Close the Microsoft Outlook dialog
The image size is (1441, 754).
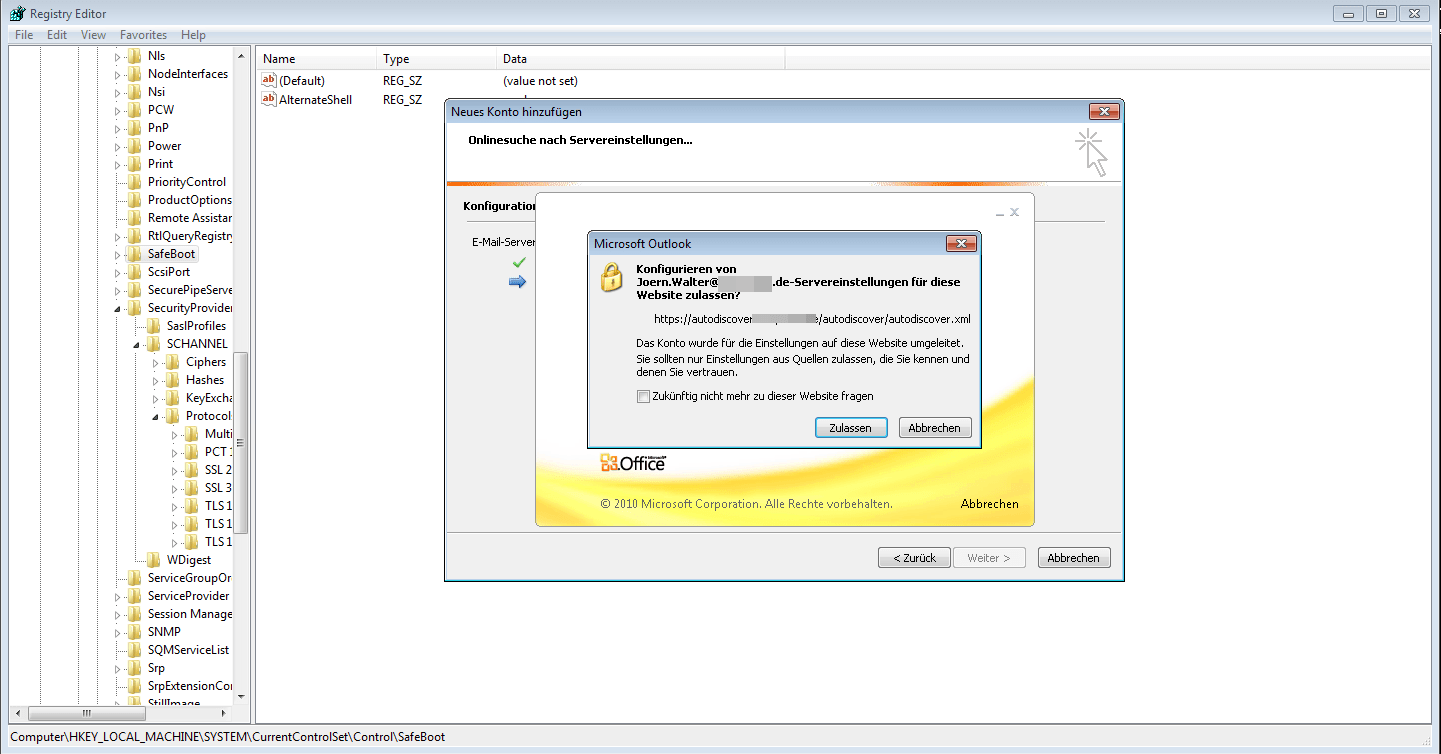(960, 244)
